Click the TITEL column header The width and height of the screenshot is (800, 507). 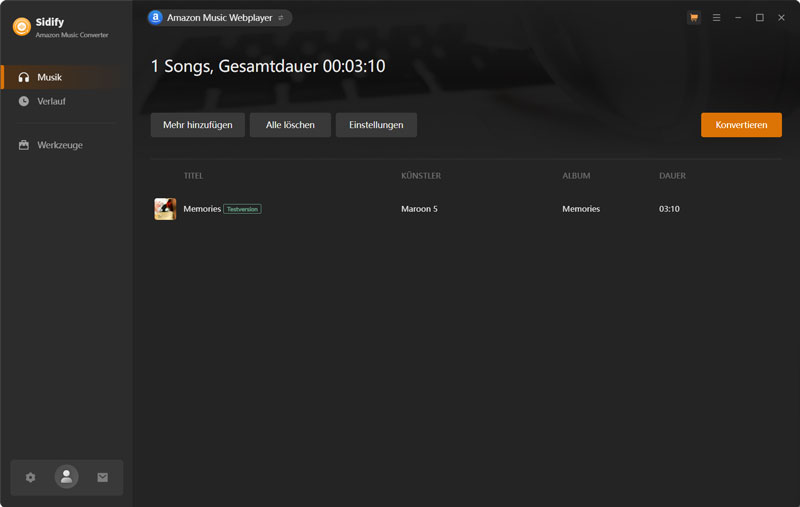point(193,175)
